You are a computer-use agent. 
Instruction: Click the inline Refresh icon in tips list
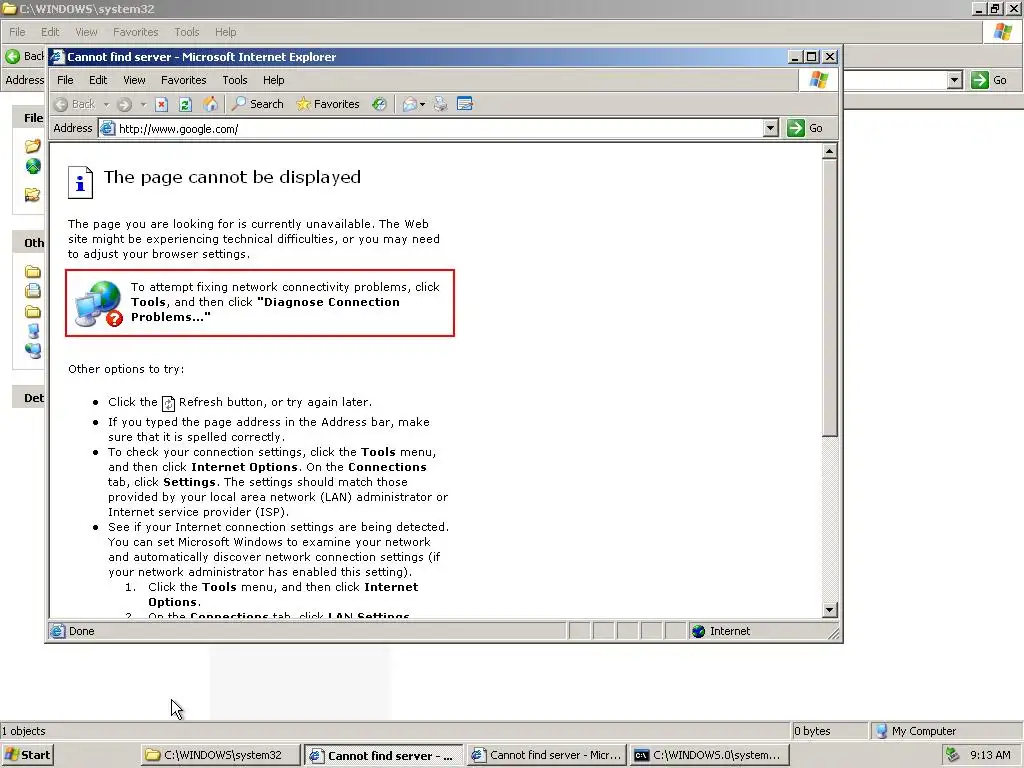coord(168,403)
